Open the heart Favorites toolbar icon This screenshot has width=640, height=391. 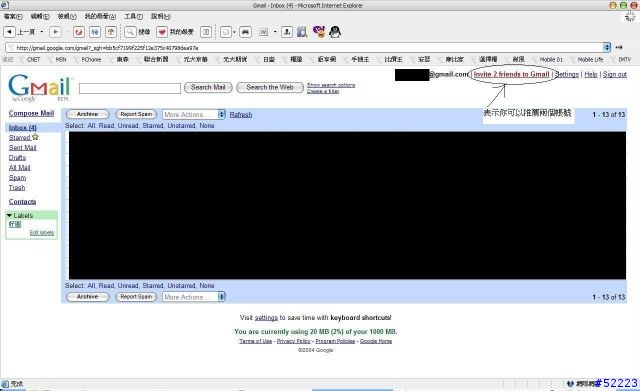(162, 31)
